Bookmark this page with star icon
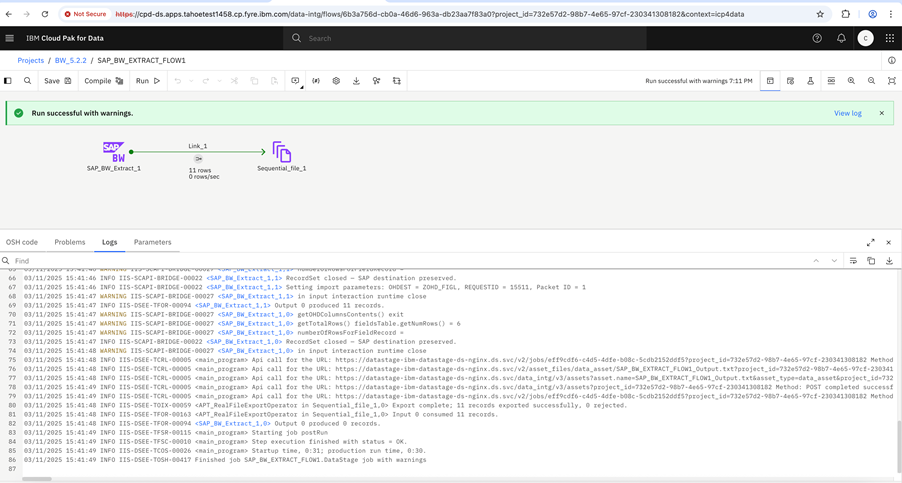This screenshot has width=902, height=483. pyautogui.click(x=820, y=14)
